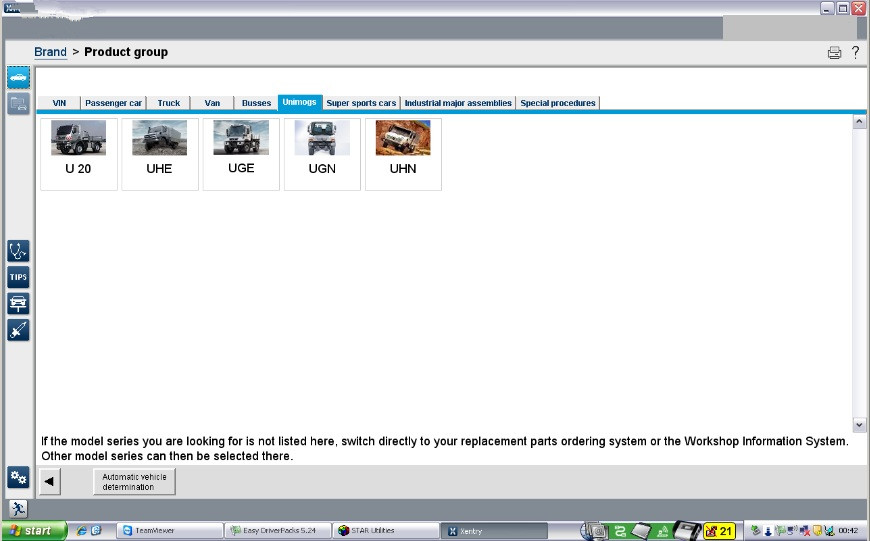Open Easy DriverPacks 5.24 taskbar item
This screenshot has height=541, width=870.
277,531
